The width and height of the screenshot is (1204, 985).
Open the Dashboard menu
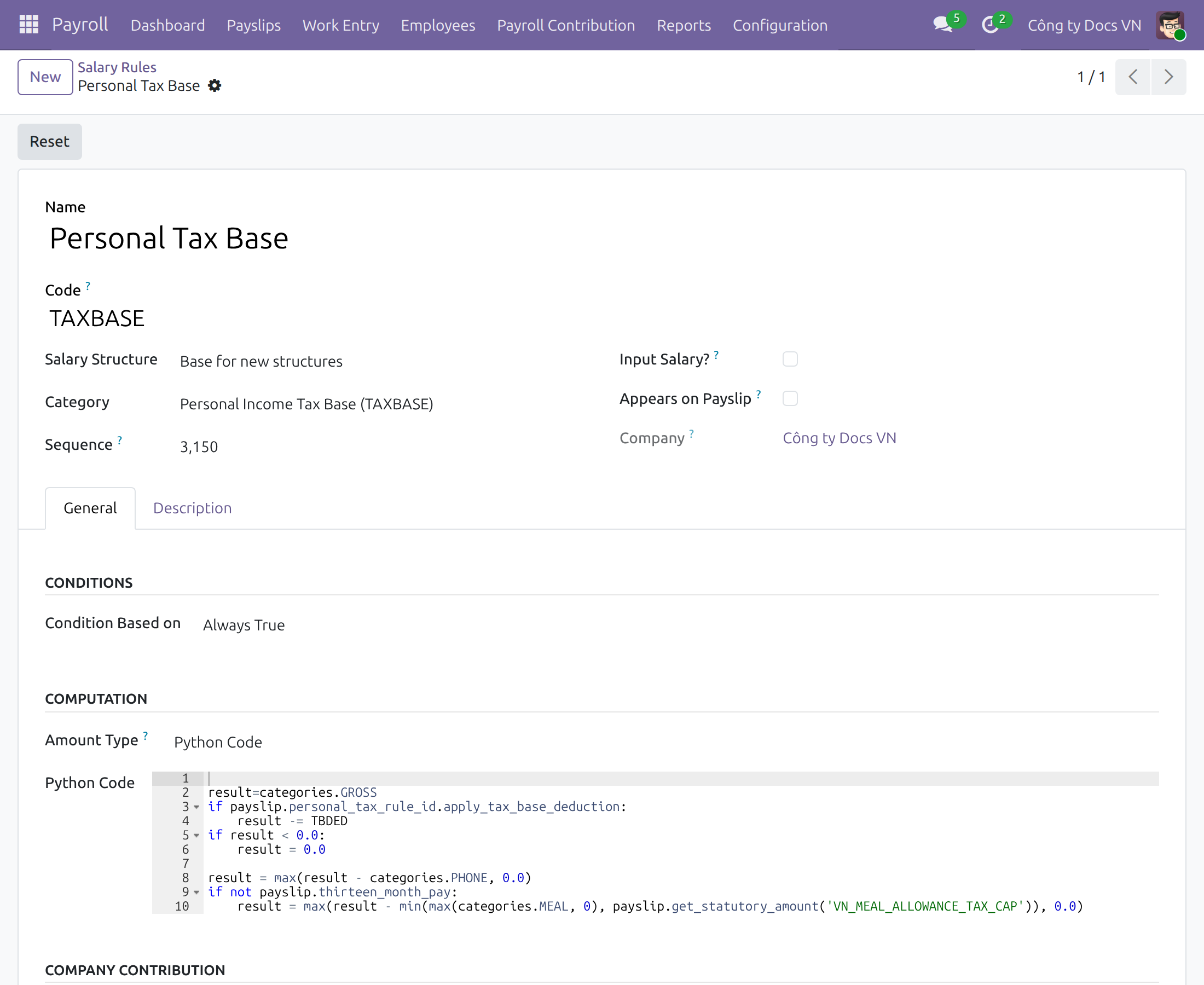(168, 25)
